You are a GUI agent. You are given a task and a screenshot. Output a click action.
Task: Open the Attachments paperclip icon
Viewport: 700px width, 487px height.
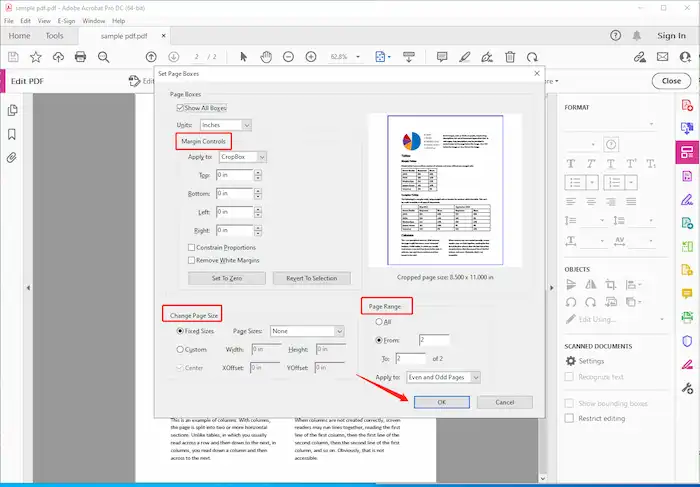click(x=12, y=158)
